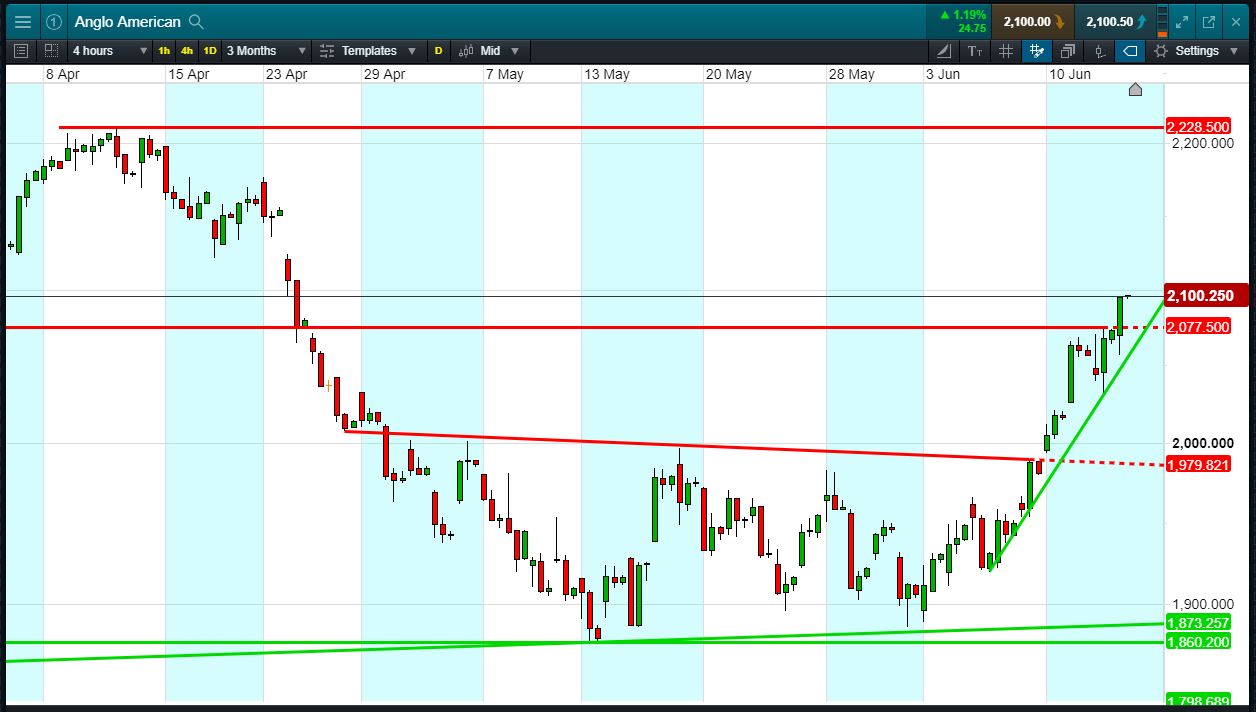Click the current price 2,100.250 label
Screen dimensions: 1256x712
click(x=1206, y=295)
